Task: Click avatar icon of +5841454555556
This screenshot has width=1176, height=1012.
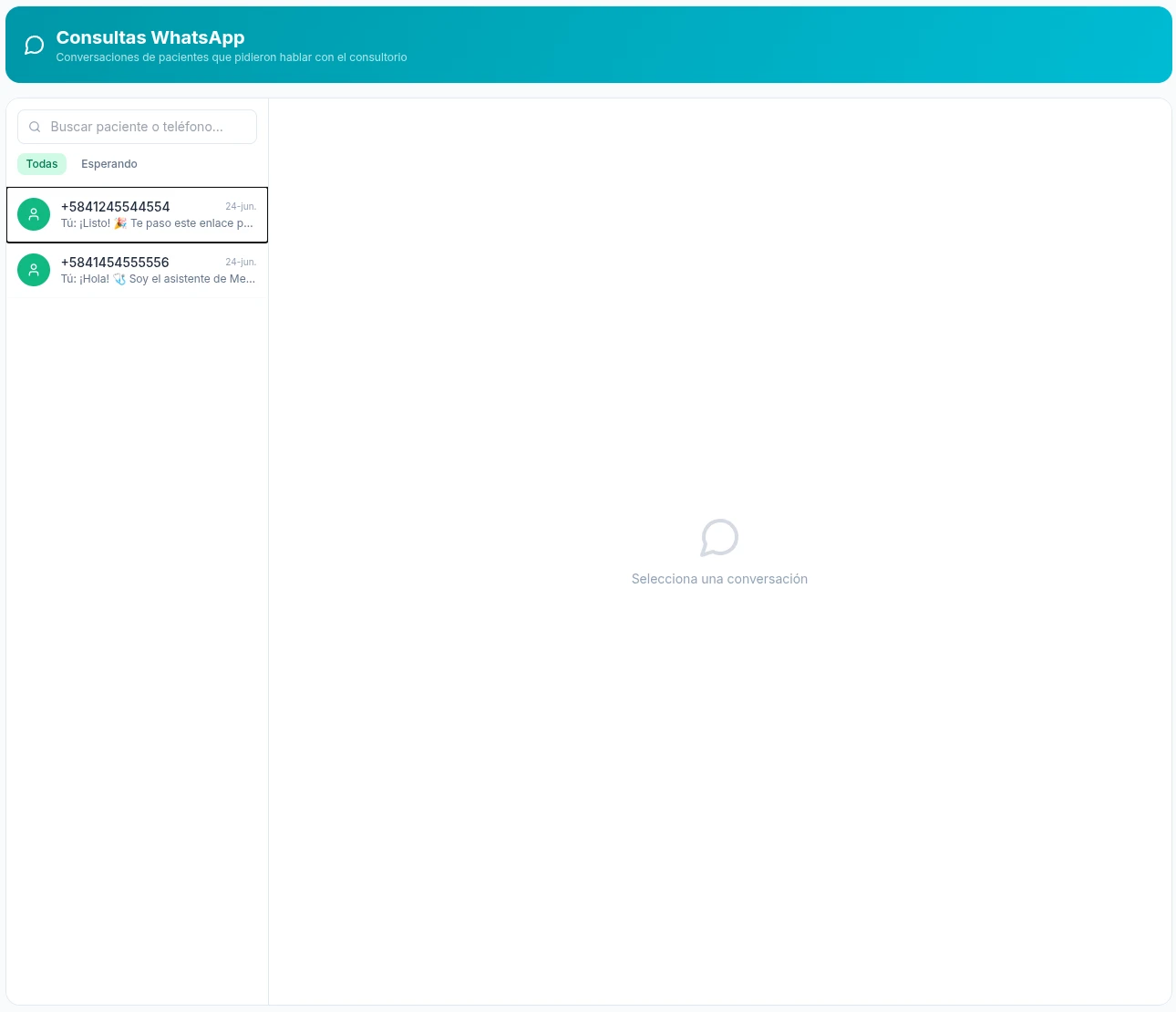Action: pos(34,270)
